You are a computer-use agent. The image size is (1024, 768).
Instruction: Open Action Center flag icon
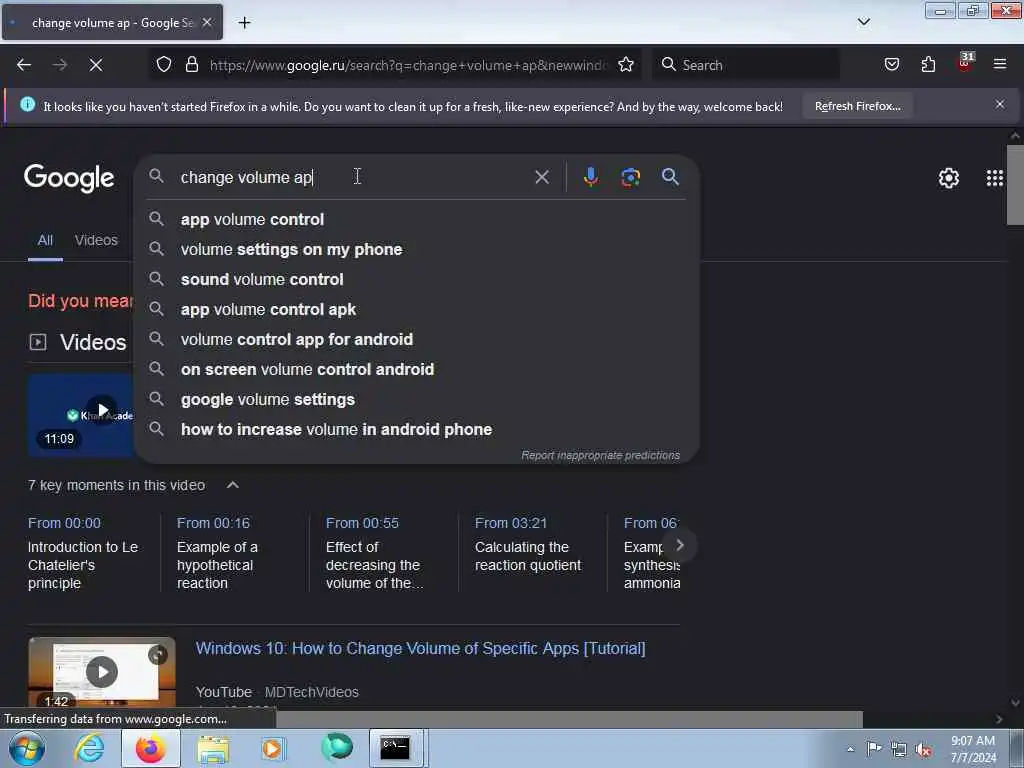pos(874,748)
